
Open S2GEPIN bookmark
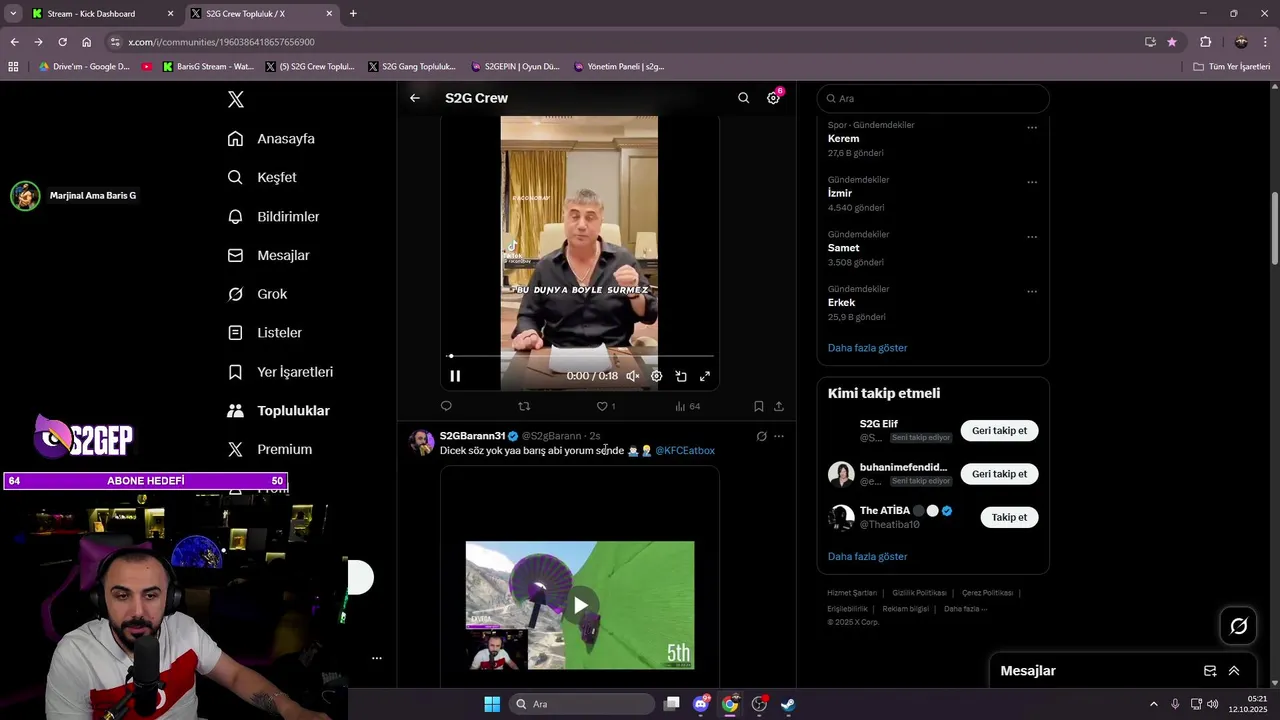pyautogui.click(x=513, y=67)
